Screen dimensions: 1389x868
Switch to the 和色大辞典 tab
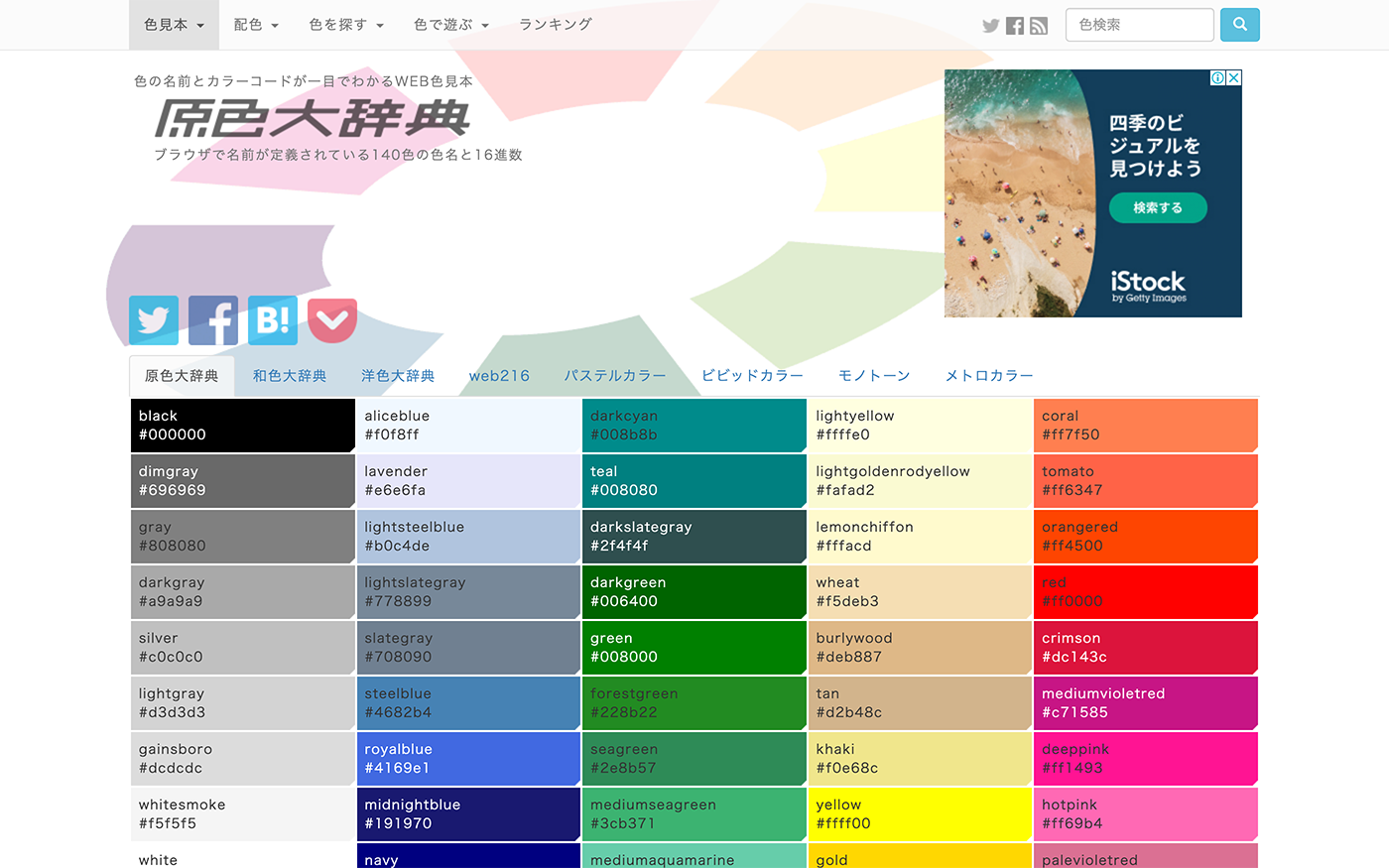(x=290, y=376)
